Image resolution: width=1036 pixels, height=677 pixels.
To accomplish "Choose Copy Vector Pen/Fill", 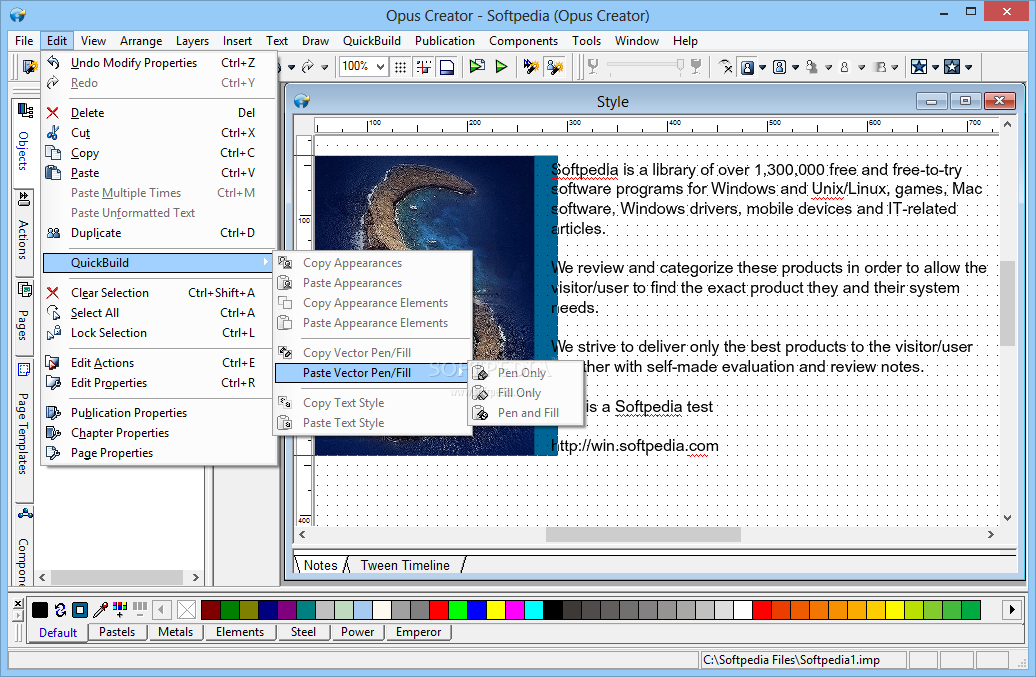I will point(372,353).
